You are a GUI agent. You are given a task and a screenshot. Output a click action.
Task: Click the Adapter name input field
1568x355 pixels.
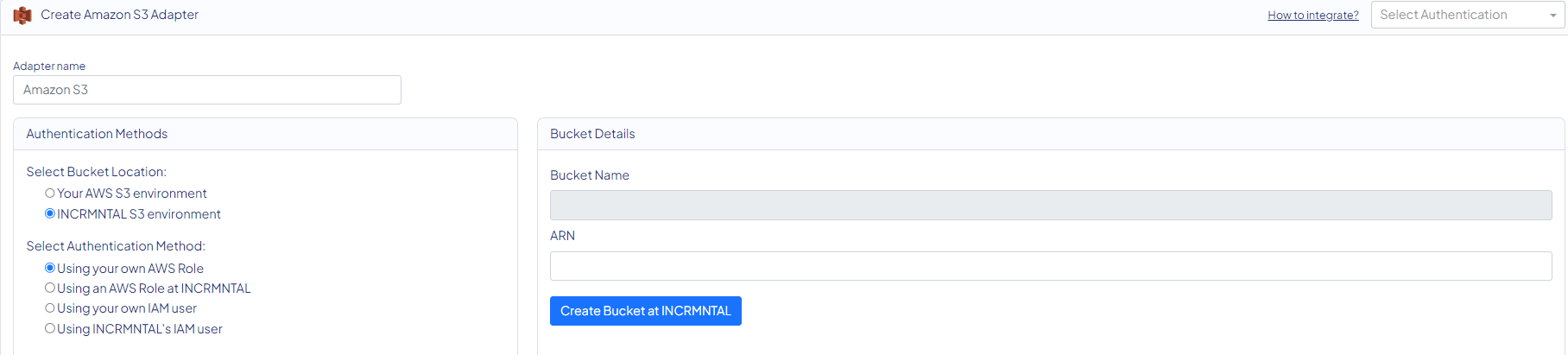tap(207, 90)
